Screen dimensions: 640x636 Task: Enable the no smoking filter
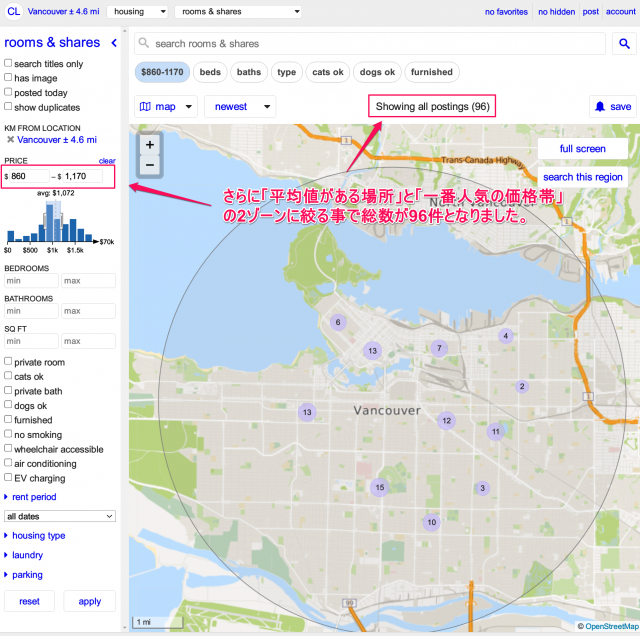click(8, 434)
